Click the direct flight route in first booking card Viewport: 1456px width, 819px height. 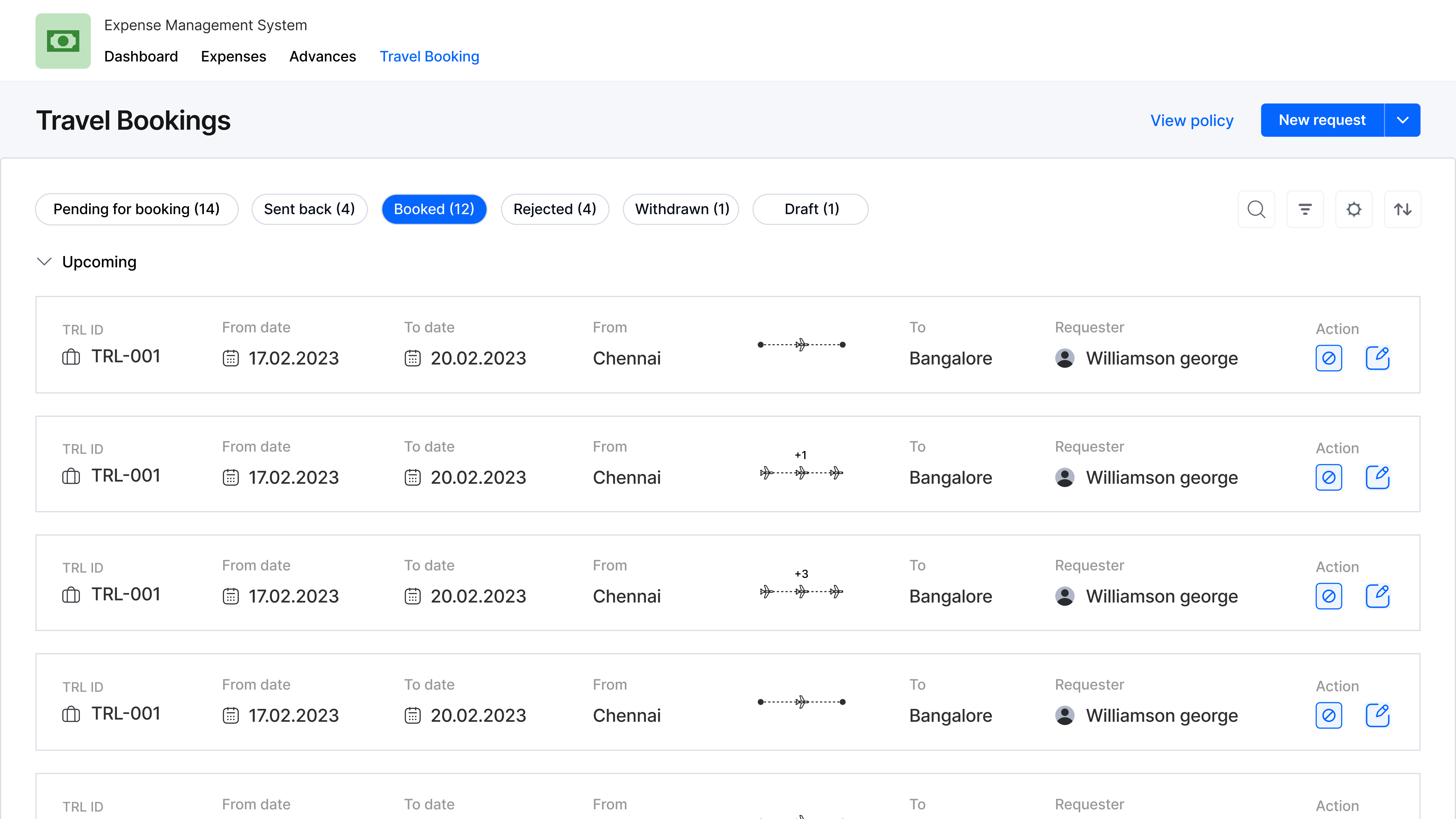point(802,344)
